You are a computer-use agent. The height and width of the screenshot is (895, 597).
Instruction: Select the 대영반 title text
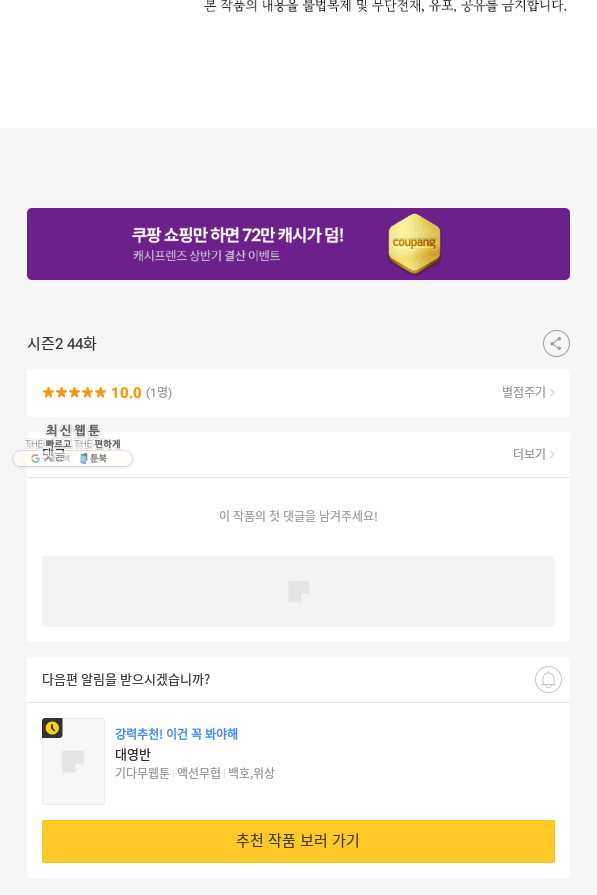click(x=133, y=754)
